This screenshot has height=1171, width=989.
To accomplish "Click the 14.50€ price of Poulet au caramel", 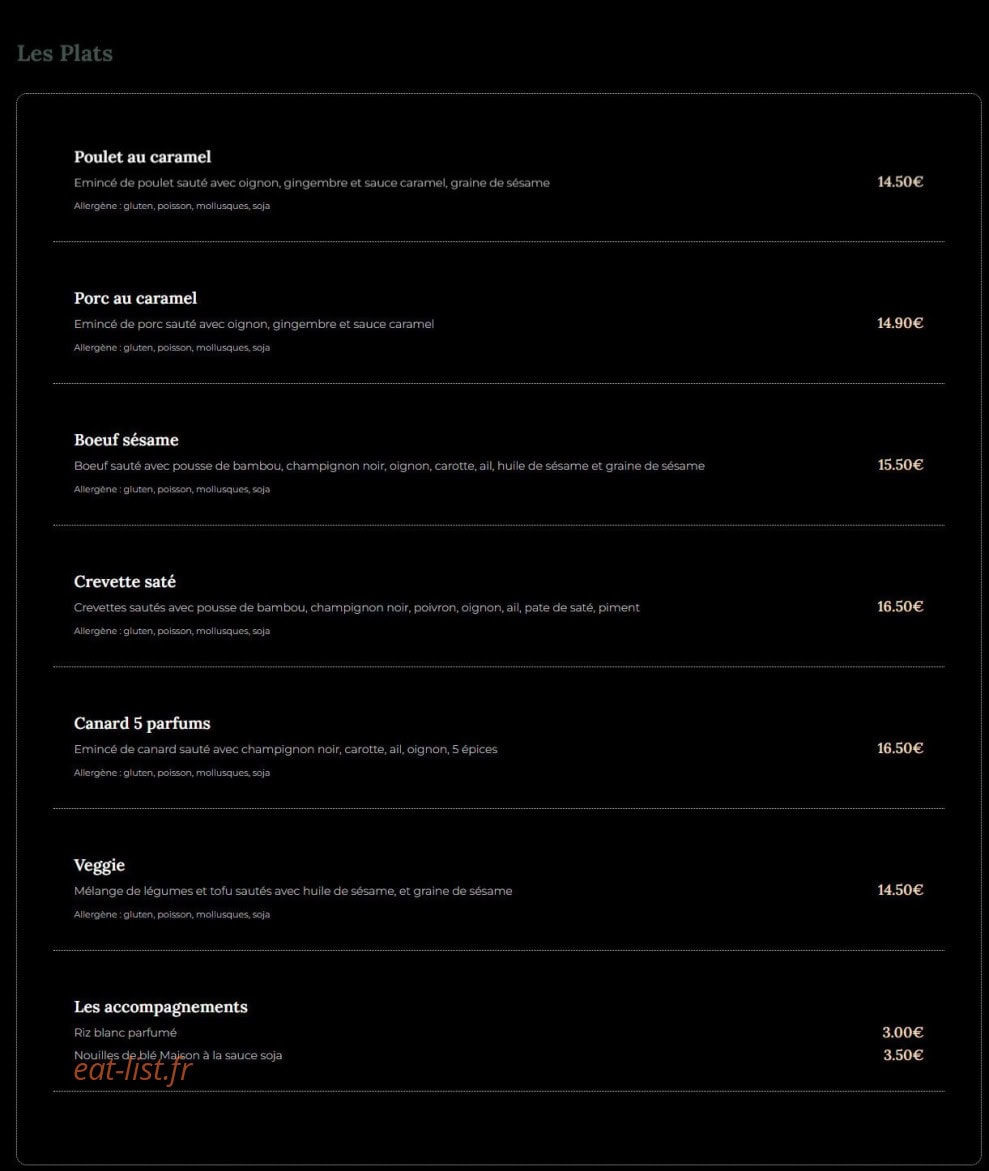I will click(x=900, y=181).
